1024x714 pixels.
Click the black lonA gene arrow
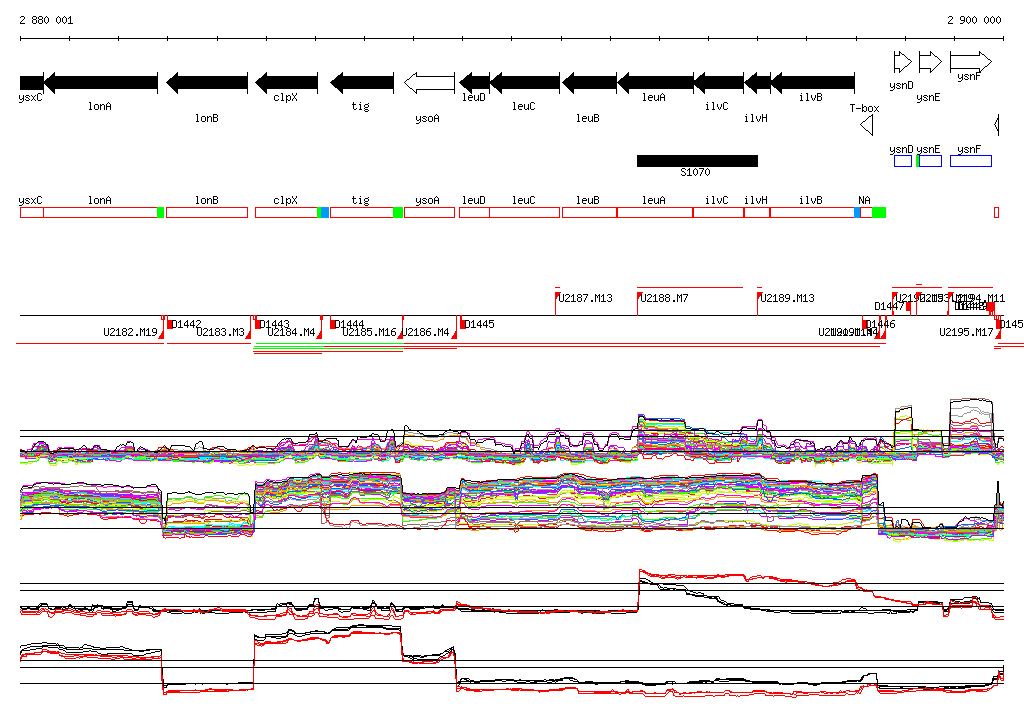101,83
